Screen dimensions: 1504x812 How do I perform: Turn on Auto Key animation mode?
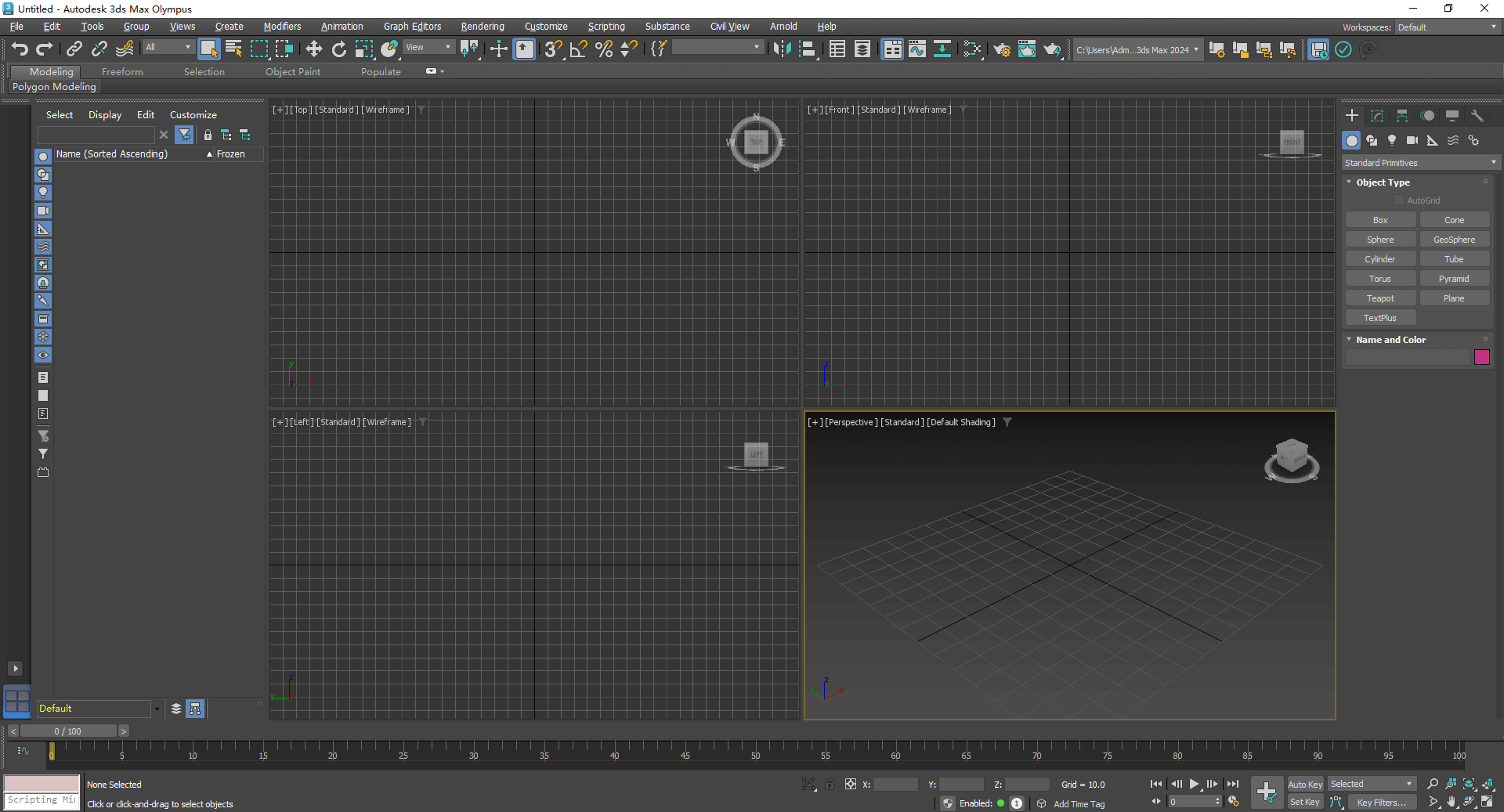(1304, 784)
